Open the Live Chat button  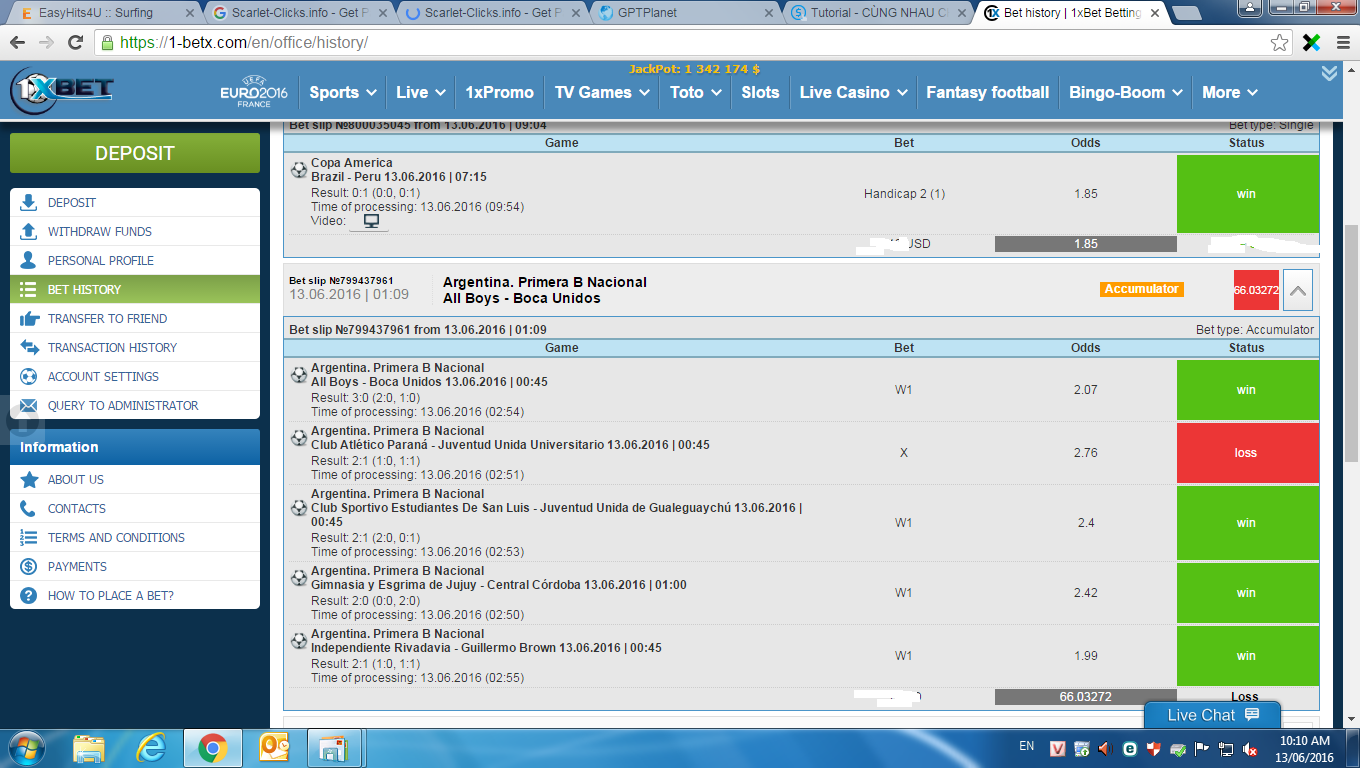click(1213, 715)
